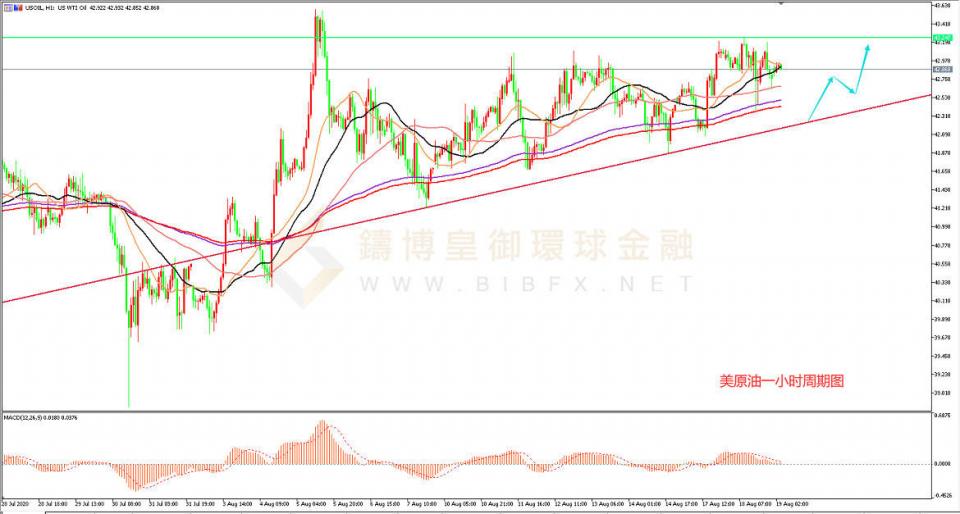The width and height of the screenshot is (960, 514).
Task: Click the first cyan arrow peak near the trendline
Action: [x=832, y=77]
